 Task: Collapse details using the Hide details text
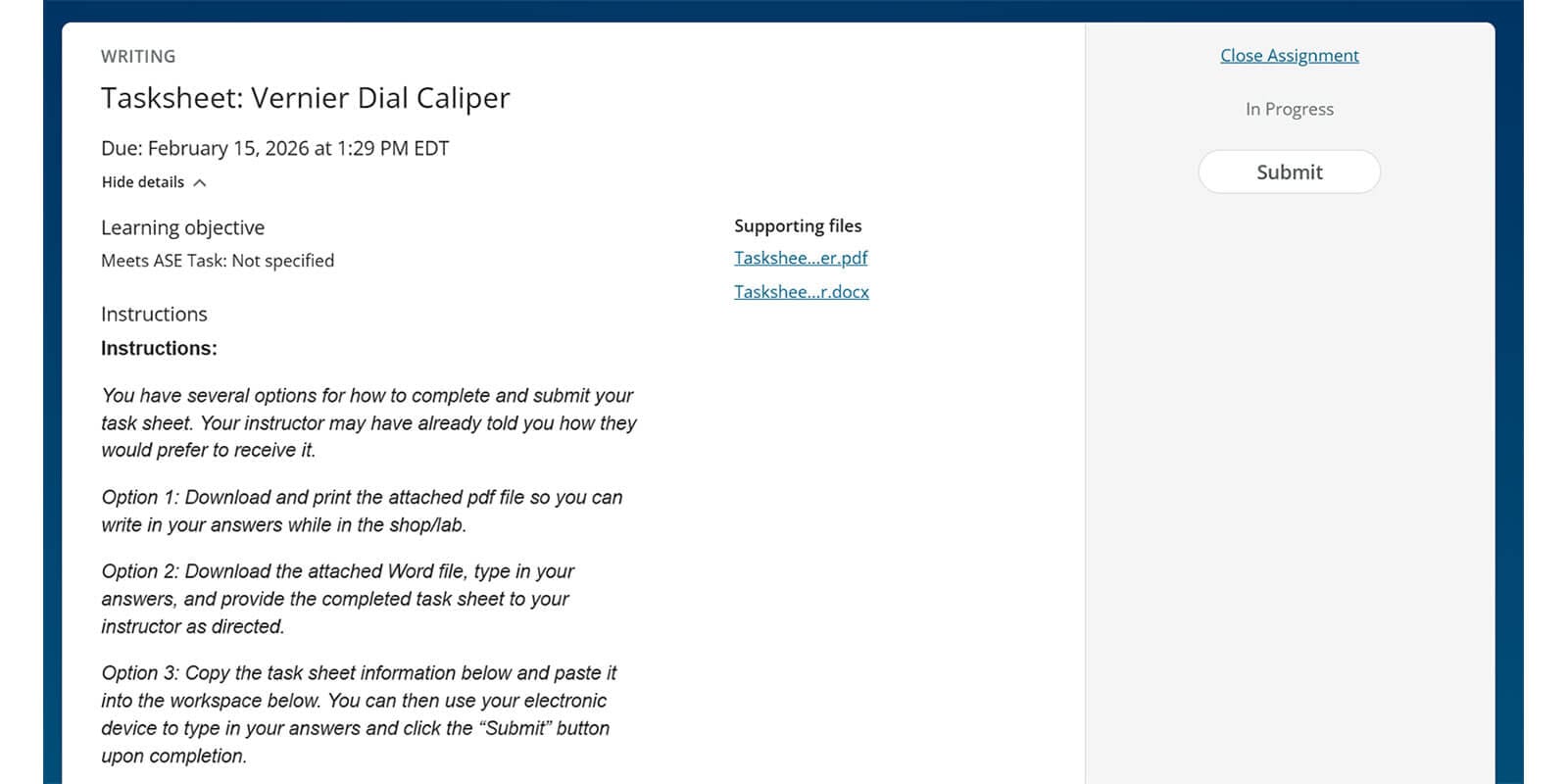pyautogui.click(x=143, y=182)
